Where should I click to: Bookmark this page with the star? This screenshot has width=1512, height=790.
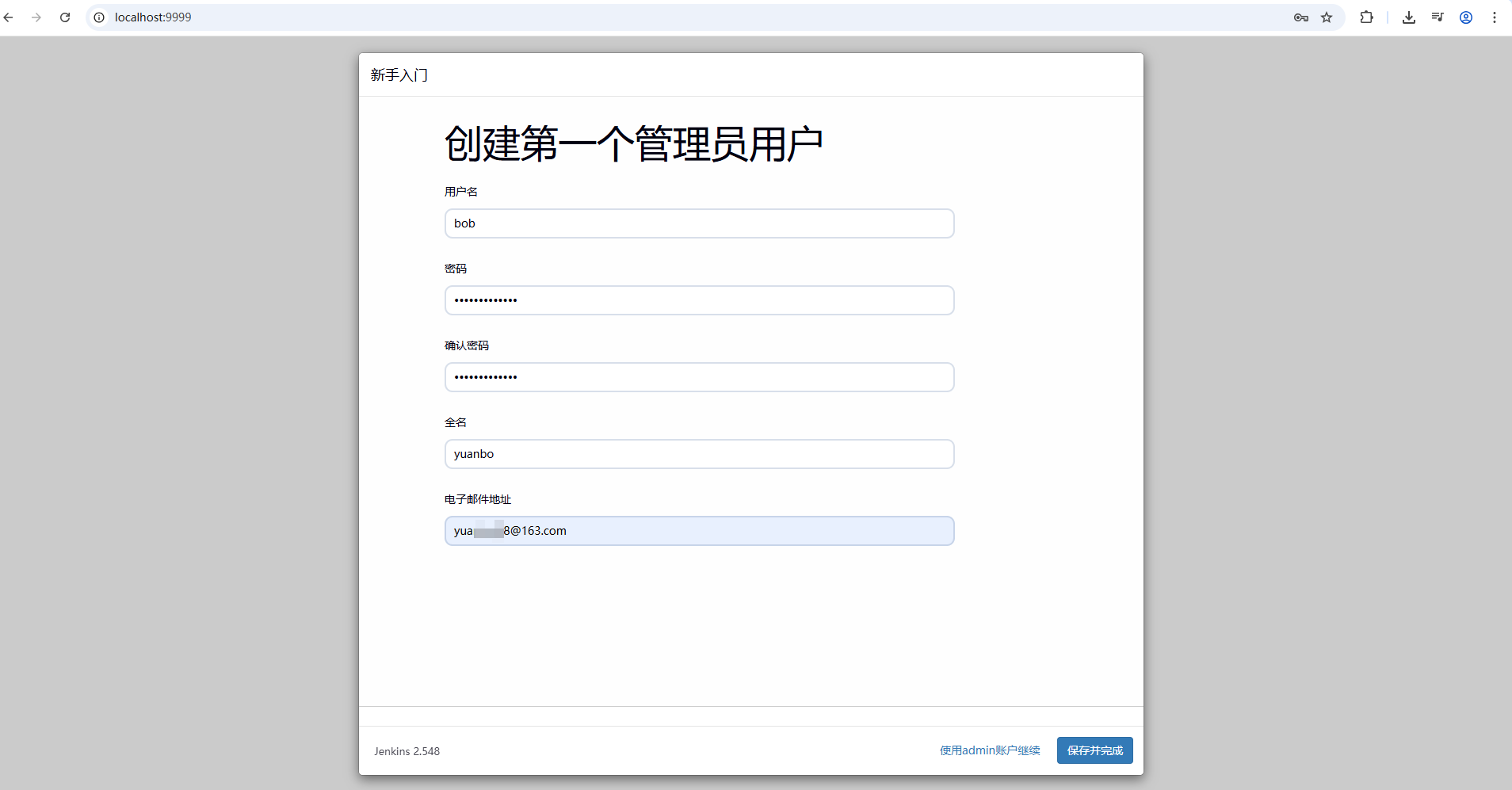pos(1327,17)
